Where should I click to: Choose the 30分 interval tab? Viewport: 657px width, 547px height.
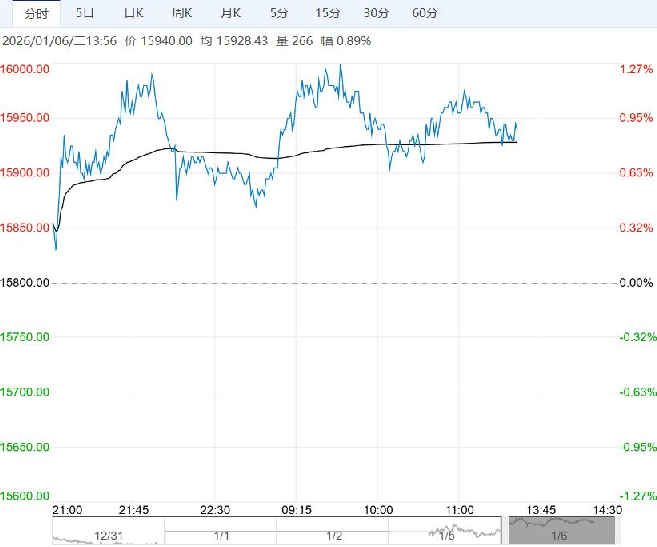pos(376,13)
